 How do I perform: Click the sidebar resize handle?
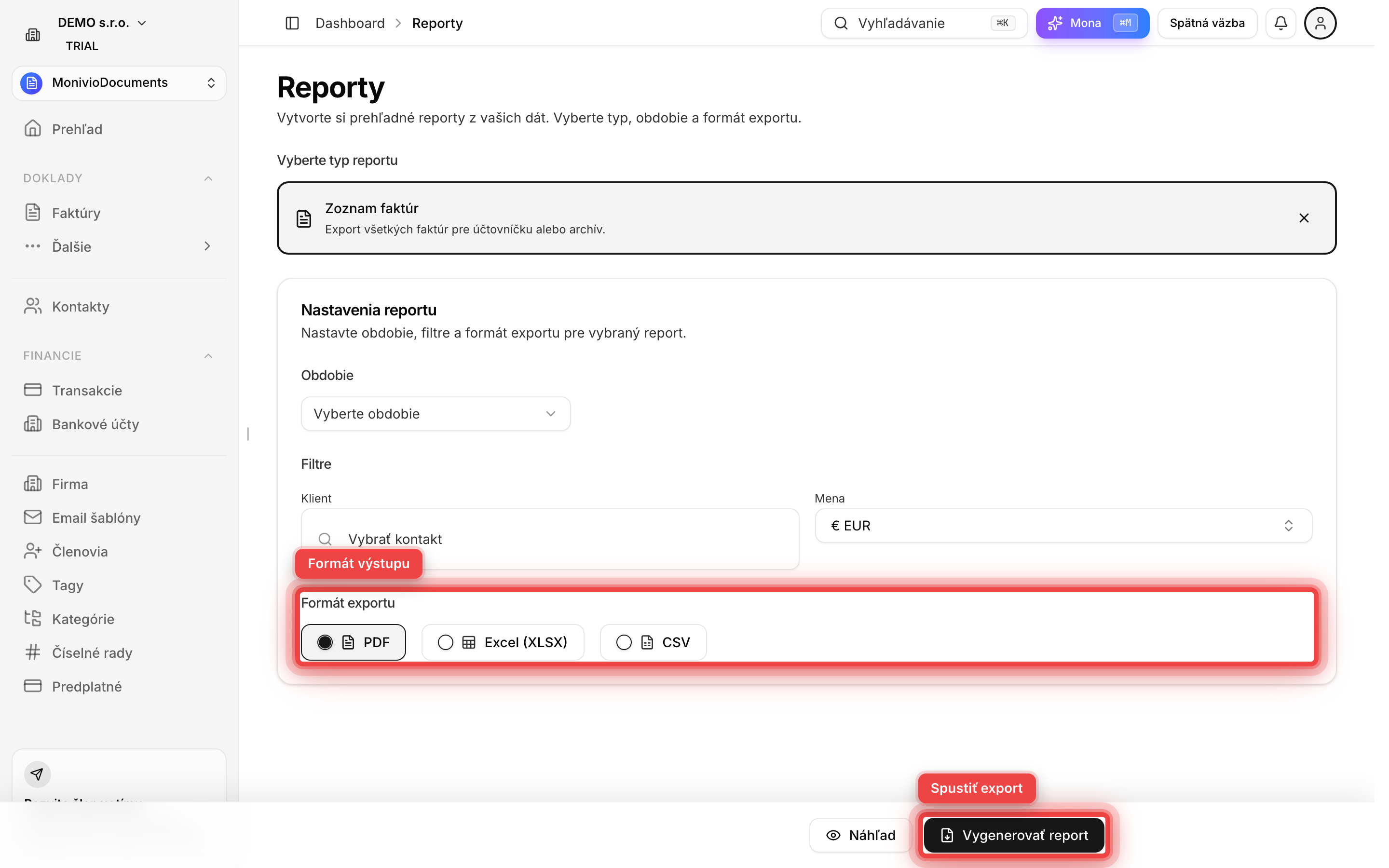coord(247,434)
